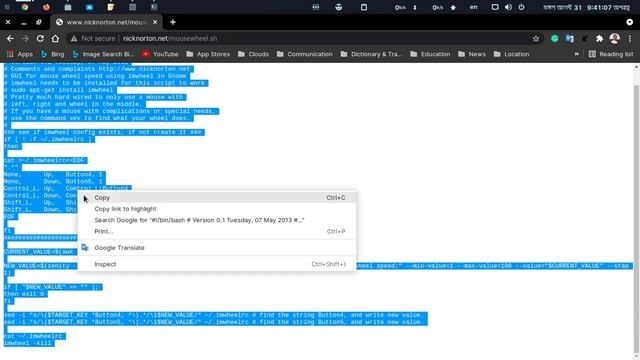Open the Apps bookmark shortcut
Viewport: 640px width, 360px height.
[x=20, y=54]
